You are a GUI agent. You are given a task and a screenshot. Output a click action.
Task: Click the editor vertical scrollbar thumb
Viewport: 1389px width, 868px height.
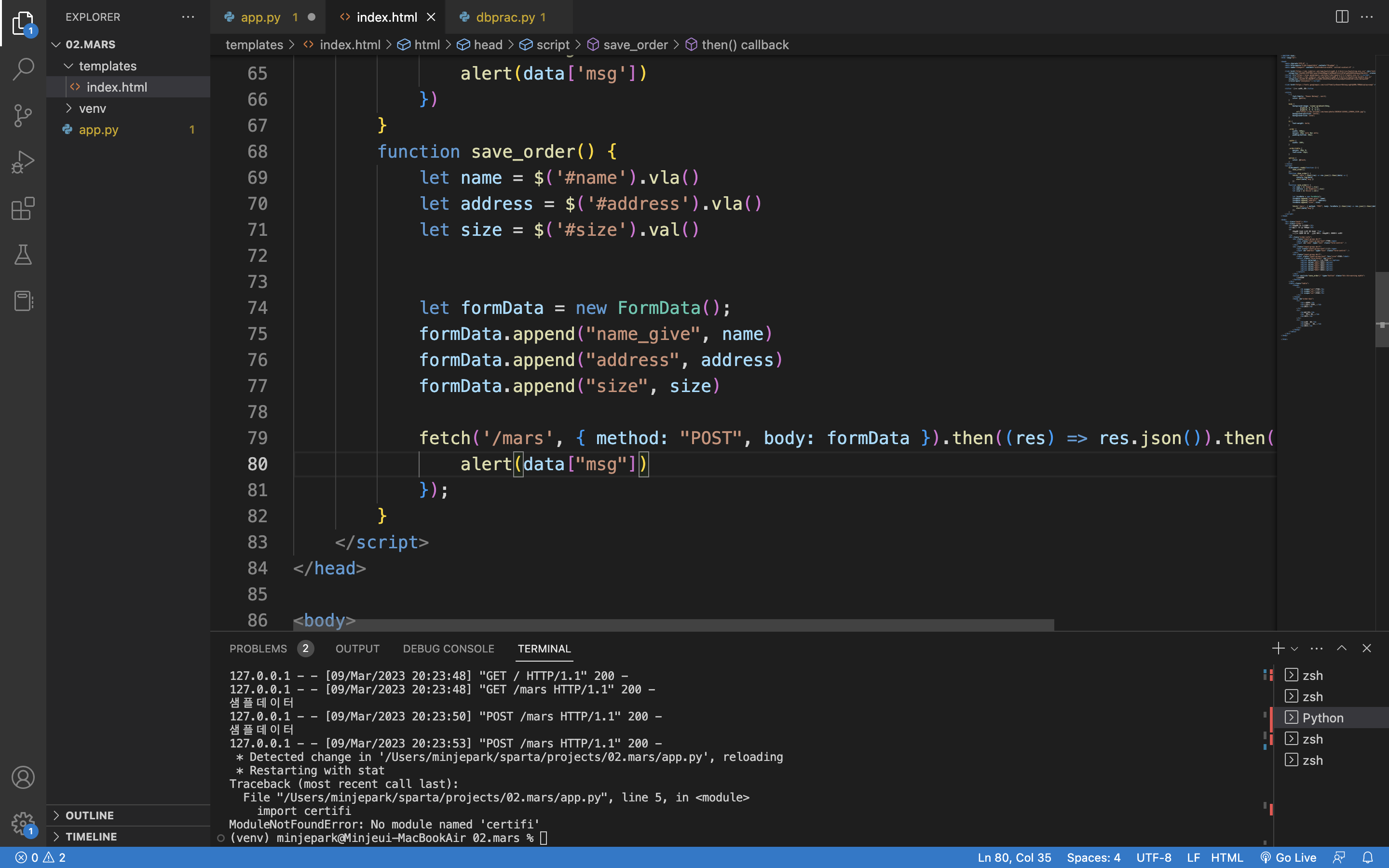tap(1382, 309)
